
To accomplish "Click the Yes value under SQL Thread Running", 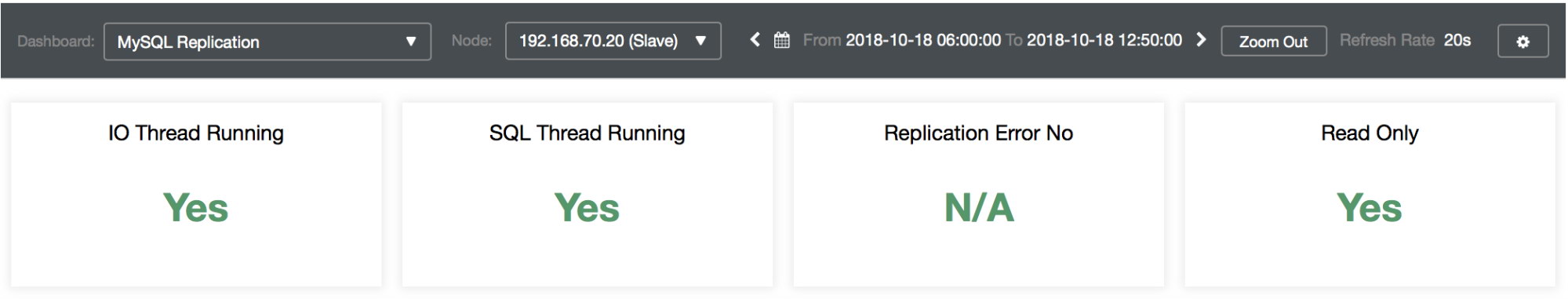I will 587,208.
